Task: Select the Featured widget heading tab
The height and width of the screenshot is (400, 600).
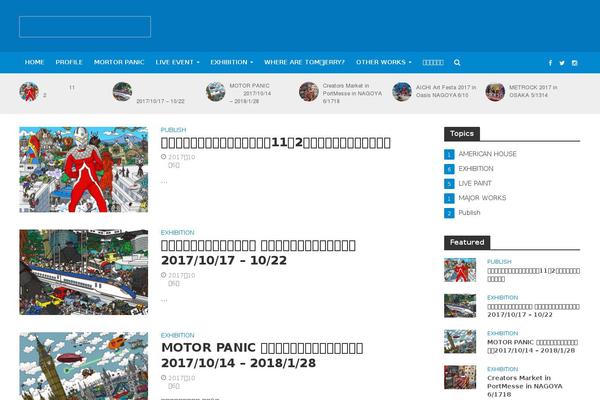Action: 467,243
